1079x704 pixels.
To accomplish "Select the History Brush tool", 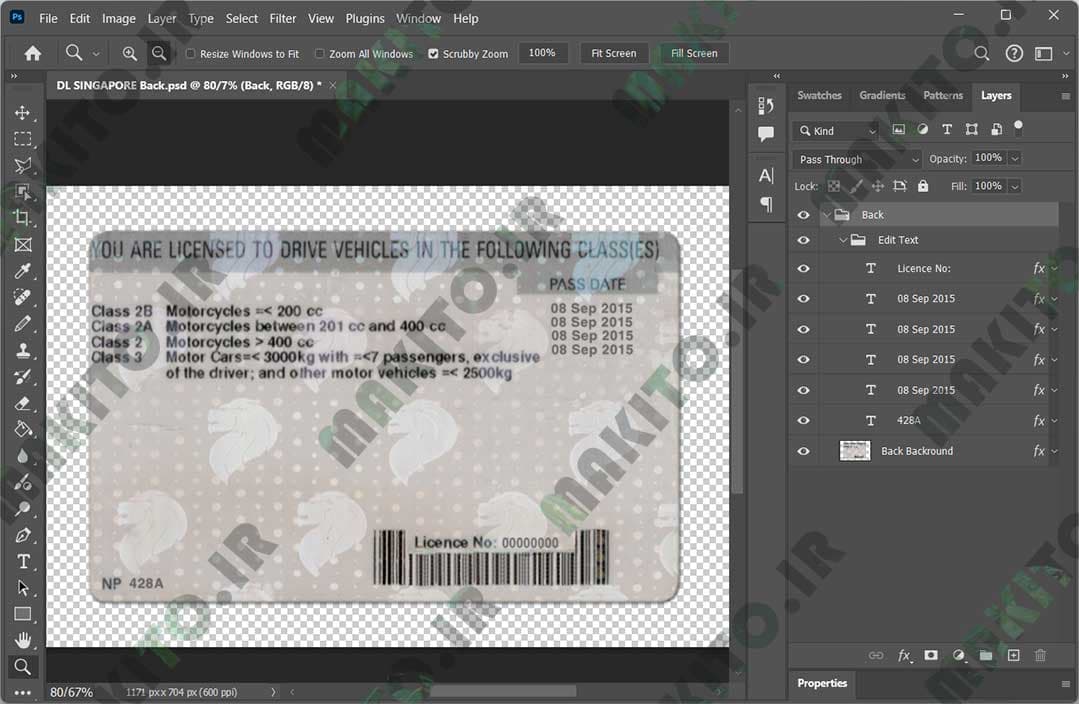I will (23, 376).
